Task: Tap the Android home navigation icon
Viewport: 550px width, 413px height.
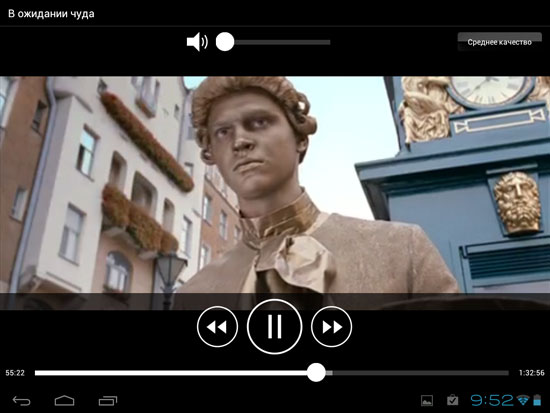Action: [65, 400]
